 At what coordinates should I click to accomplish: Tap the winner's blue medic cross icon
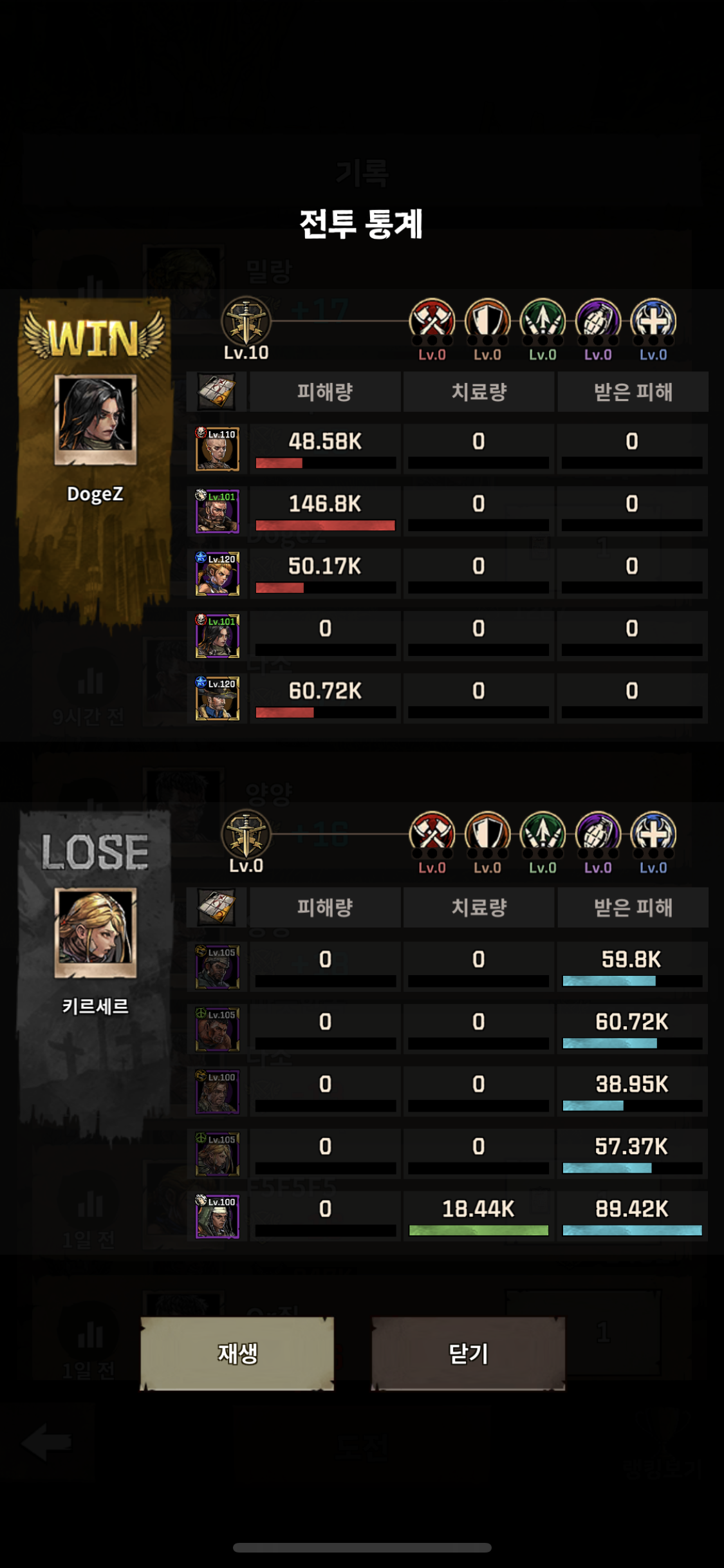click(653, 321)
